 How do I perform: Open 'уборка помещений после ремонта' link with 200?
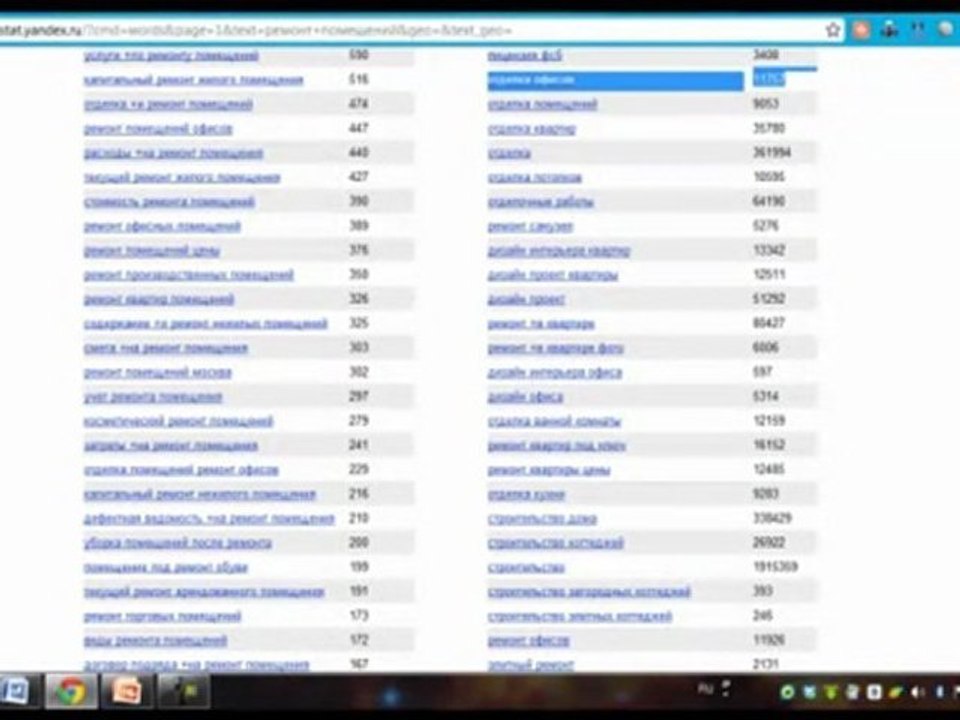(x=178, y=543)
